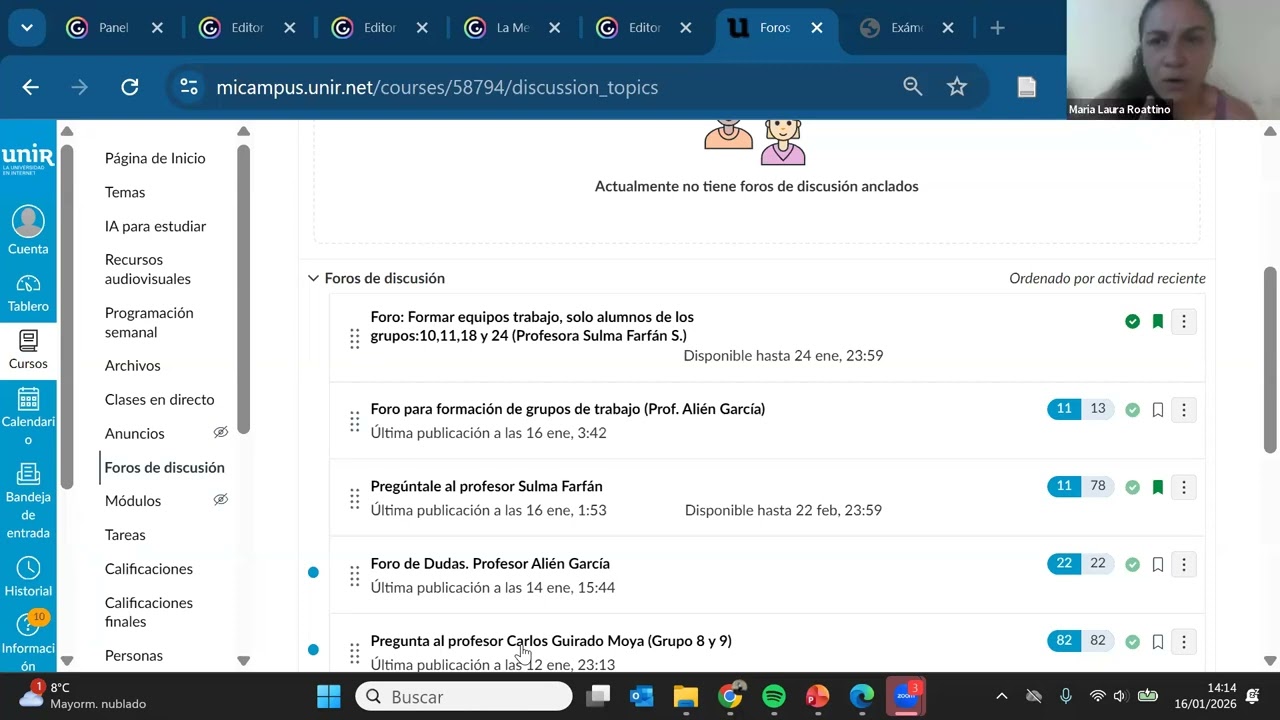1280x720 pixels.
Task: Open Foro: Formar equipos trabajo discussion
Action: point(532,326)
